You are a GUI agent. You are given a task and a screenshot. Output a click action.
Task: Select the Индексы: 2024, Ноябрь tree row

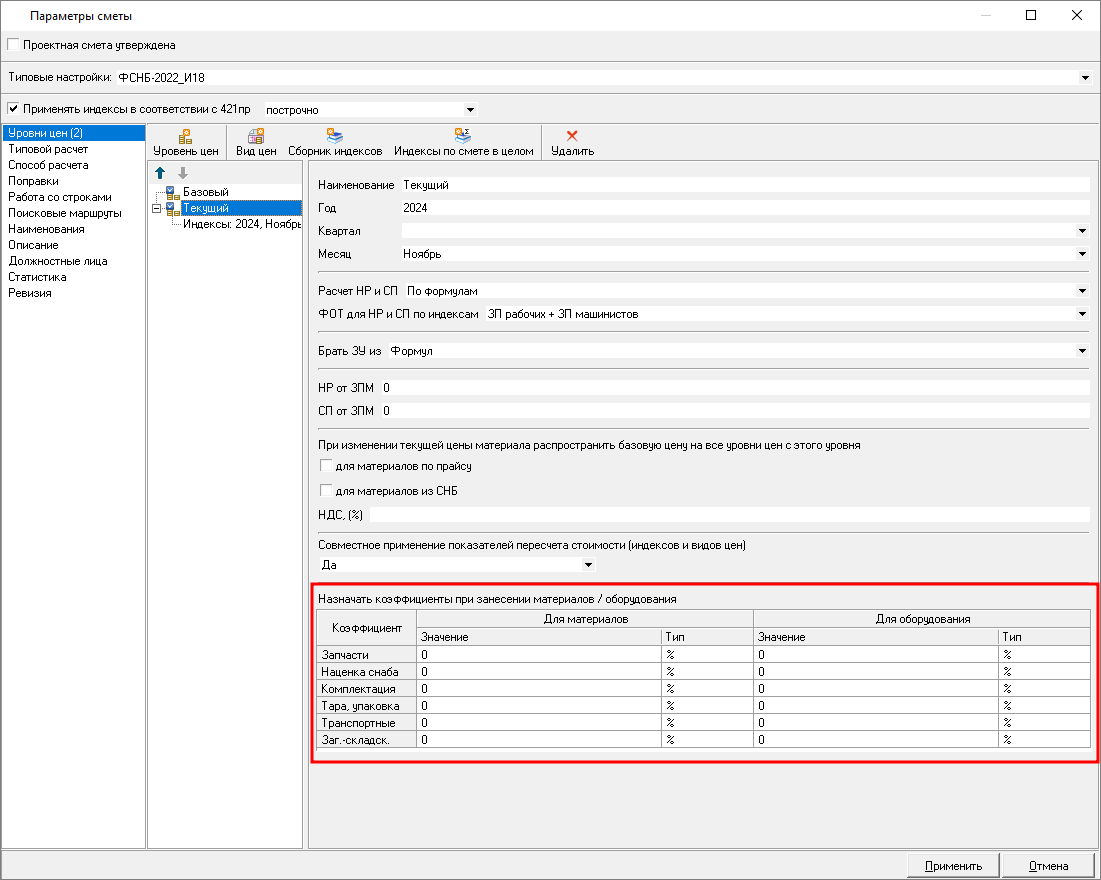click(x=242, y=224)
